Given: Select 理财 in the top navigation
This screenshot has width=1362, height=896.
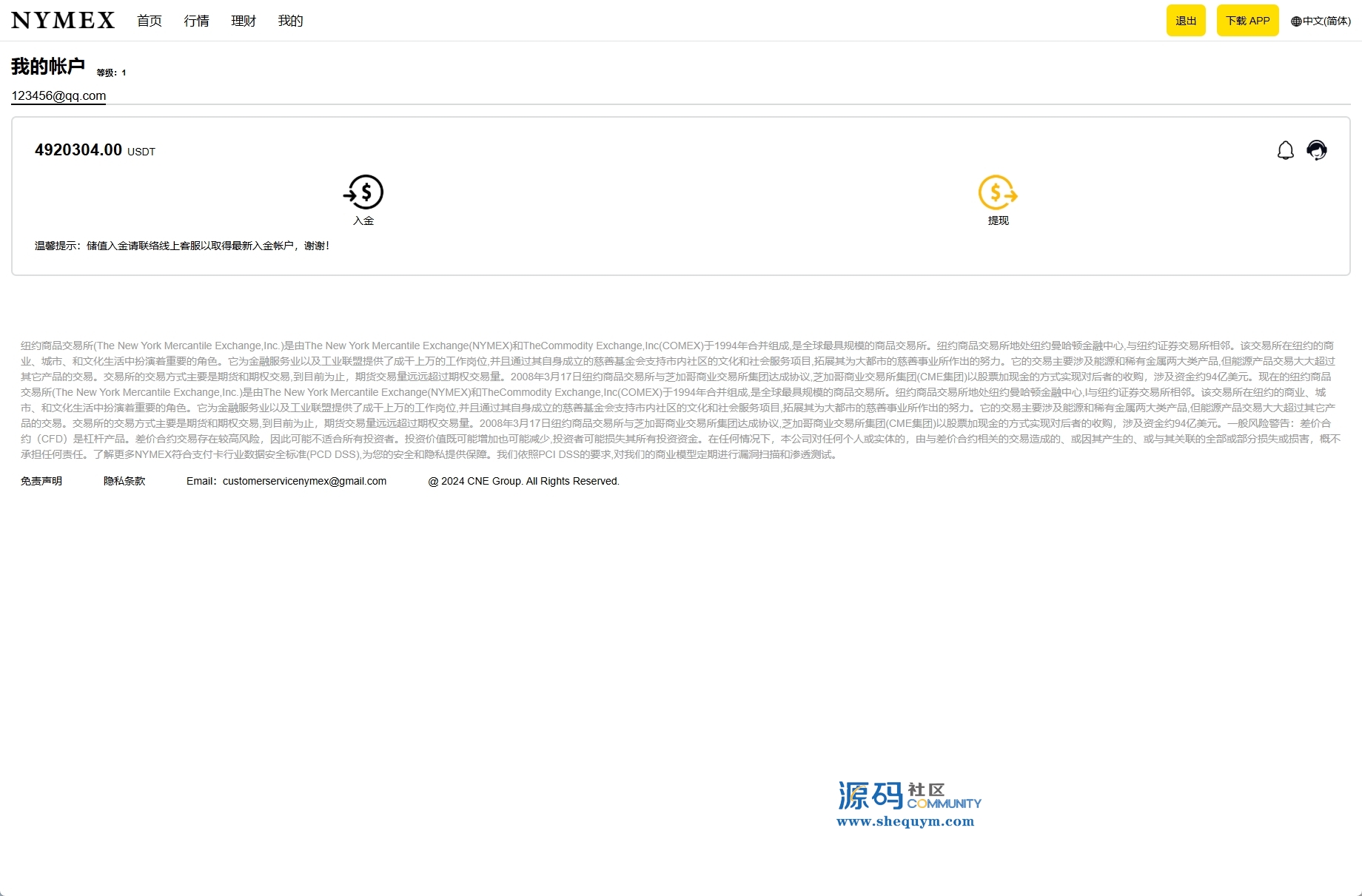Looking at the screenshot, I should [244, 21].
